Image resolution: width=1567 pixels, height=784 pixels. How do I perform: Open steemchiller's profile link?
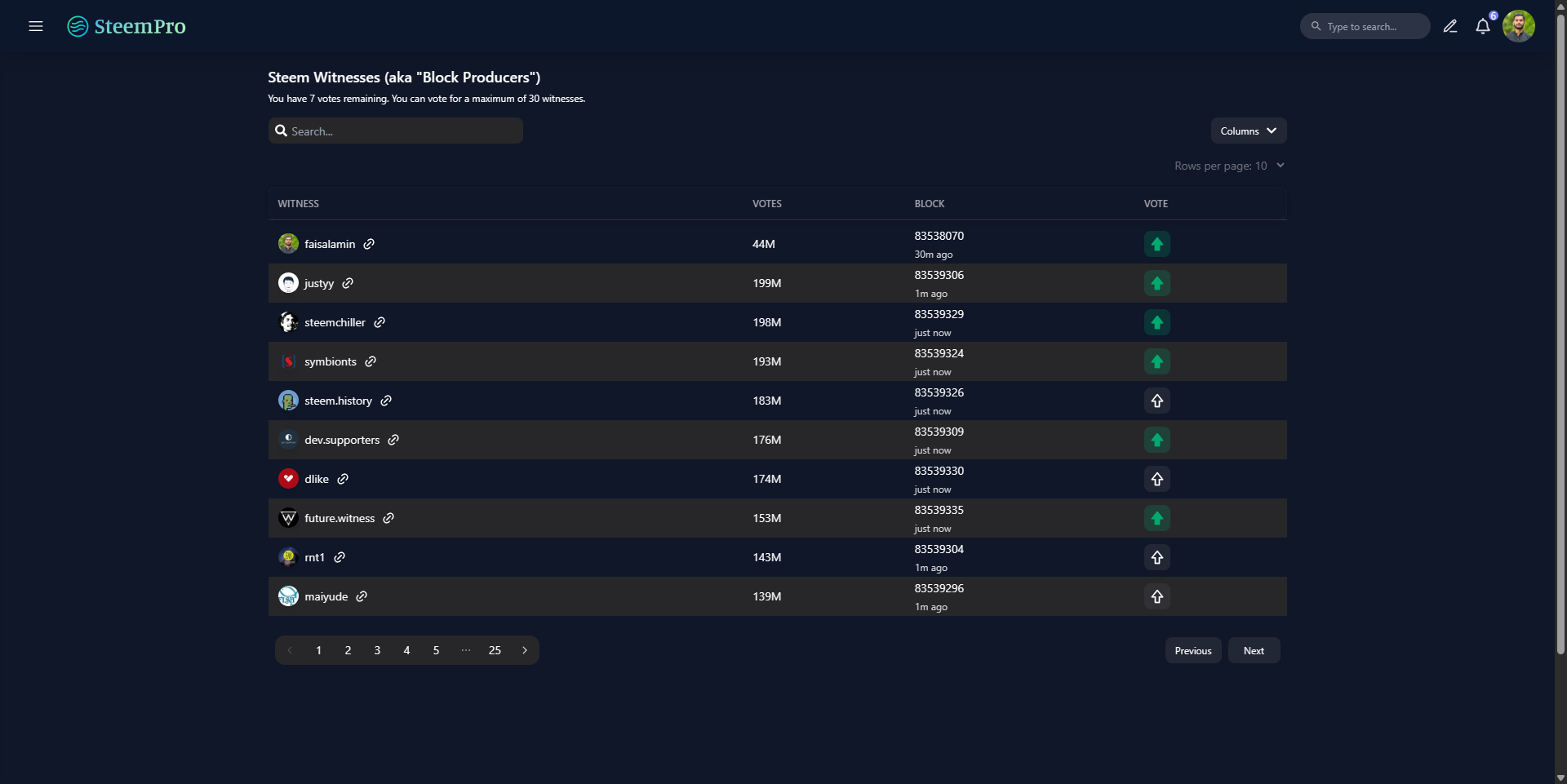click(x=335, y=322)
